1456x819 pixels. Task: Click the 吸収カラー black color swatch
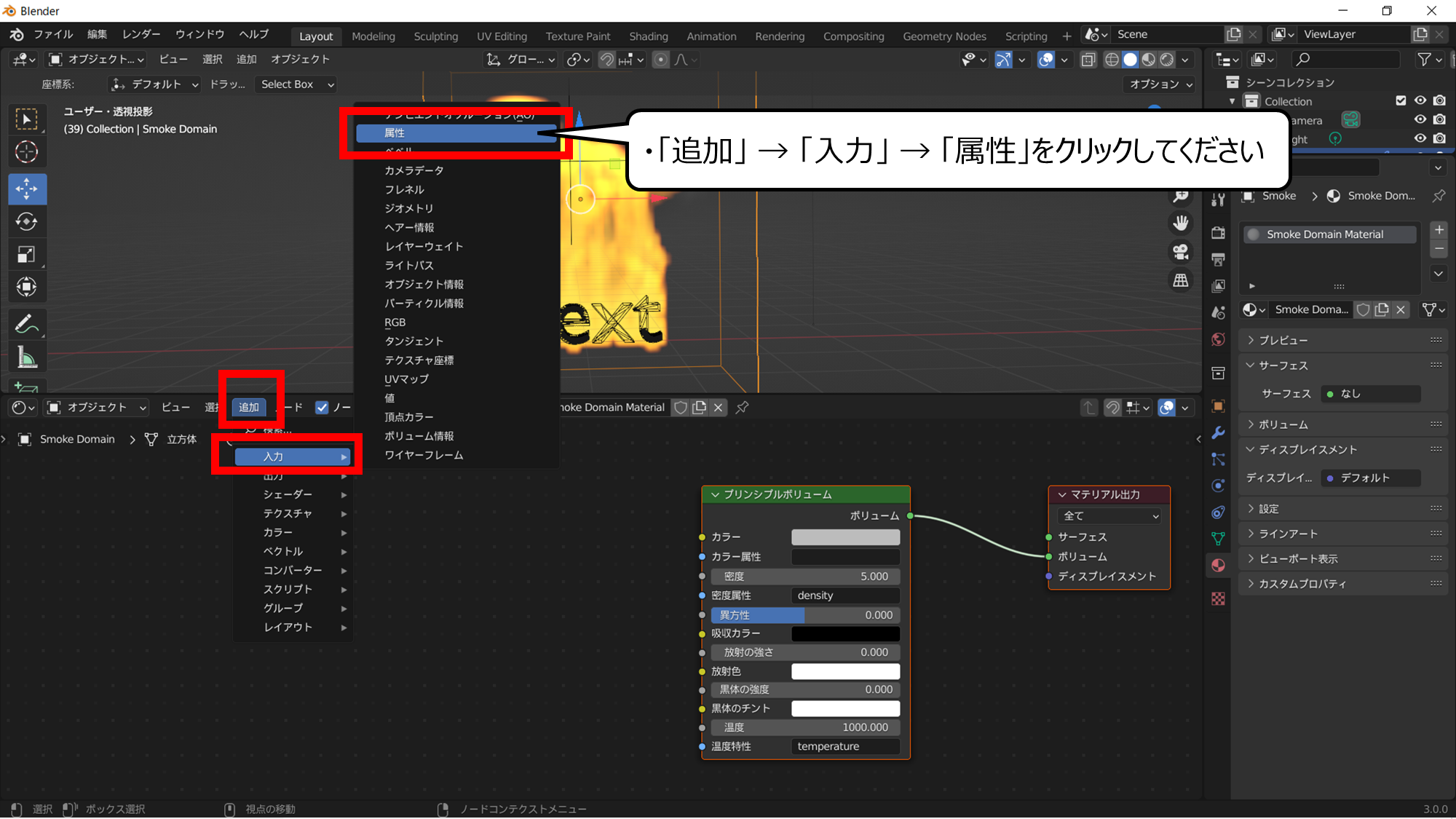[x=846, y=633]
